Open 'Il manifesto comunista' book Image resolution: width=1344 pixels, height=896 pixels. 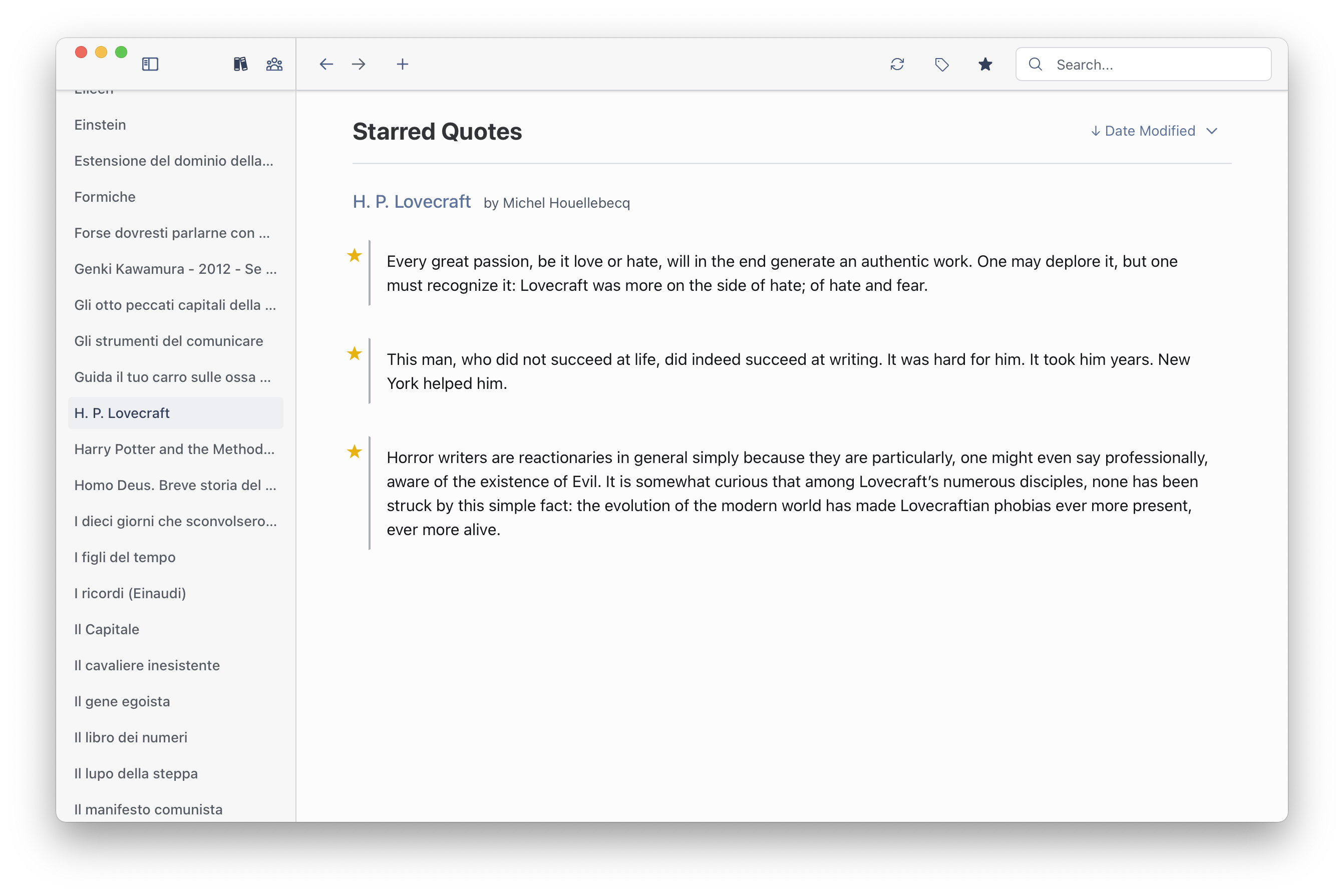point(175,808)
